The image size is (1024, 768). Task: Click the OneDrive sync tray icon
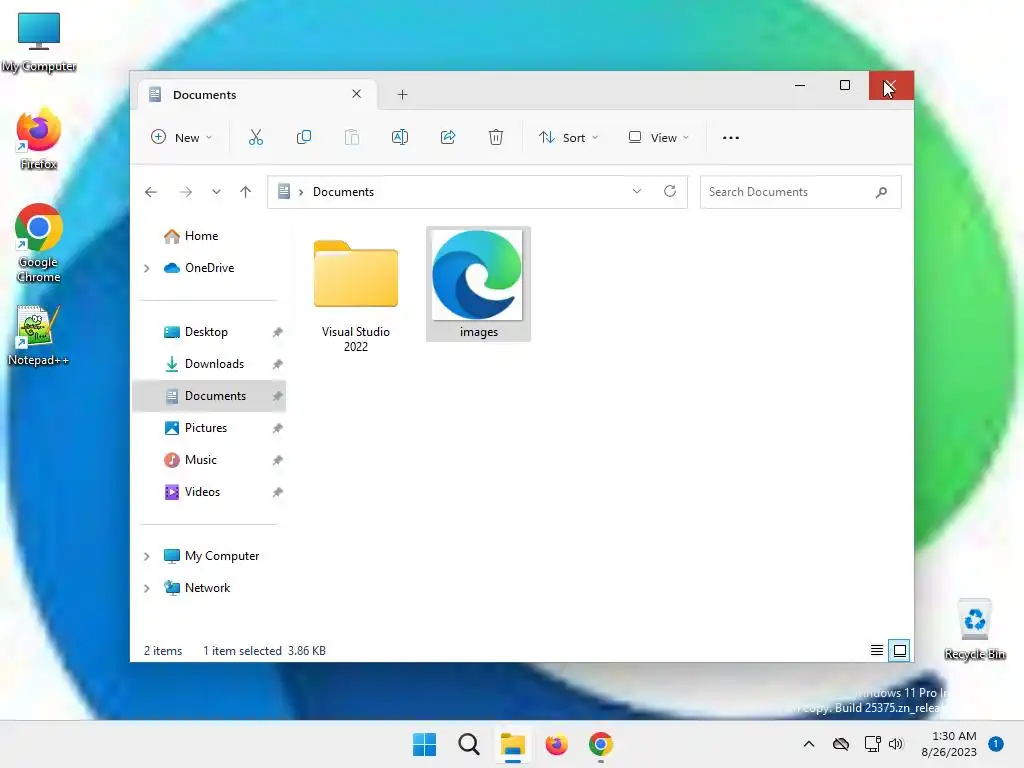(x=840, y=744)
